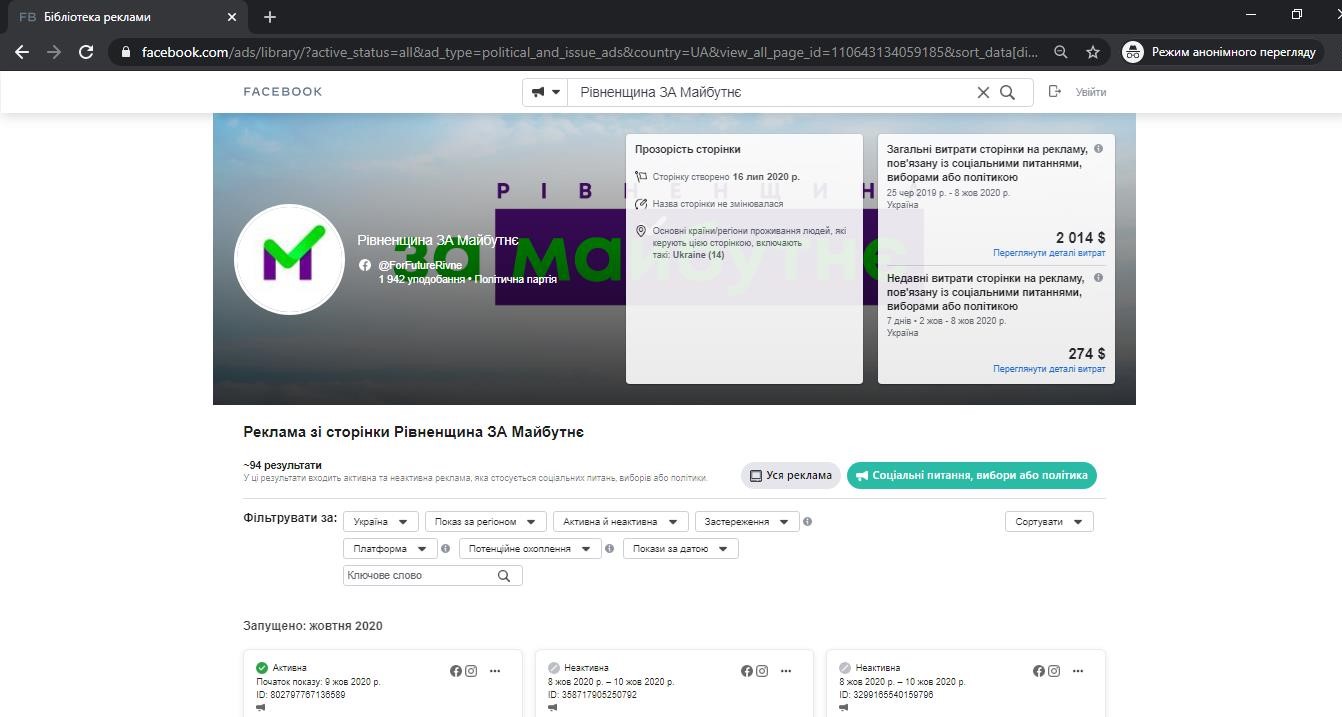Show info next to Платформа filter

click(x=446, y=549)
